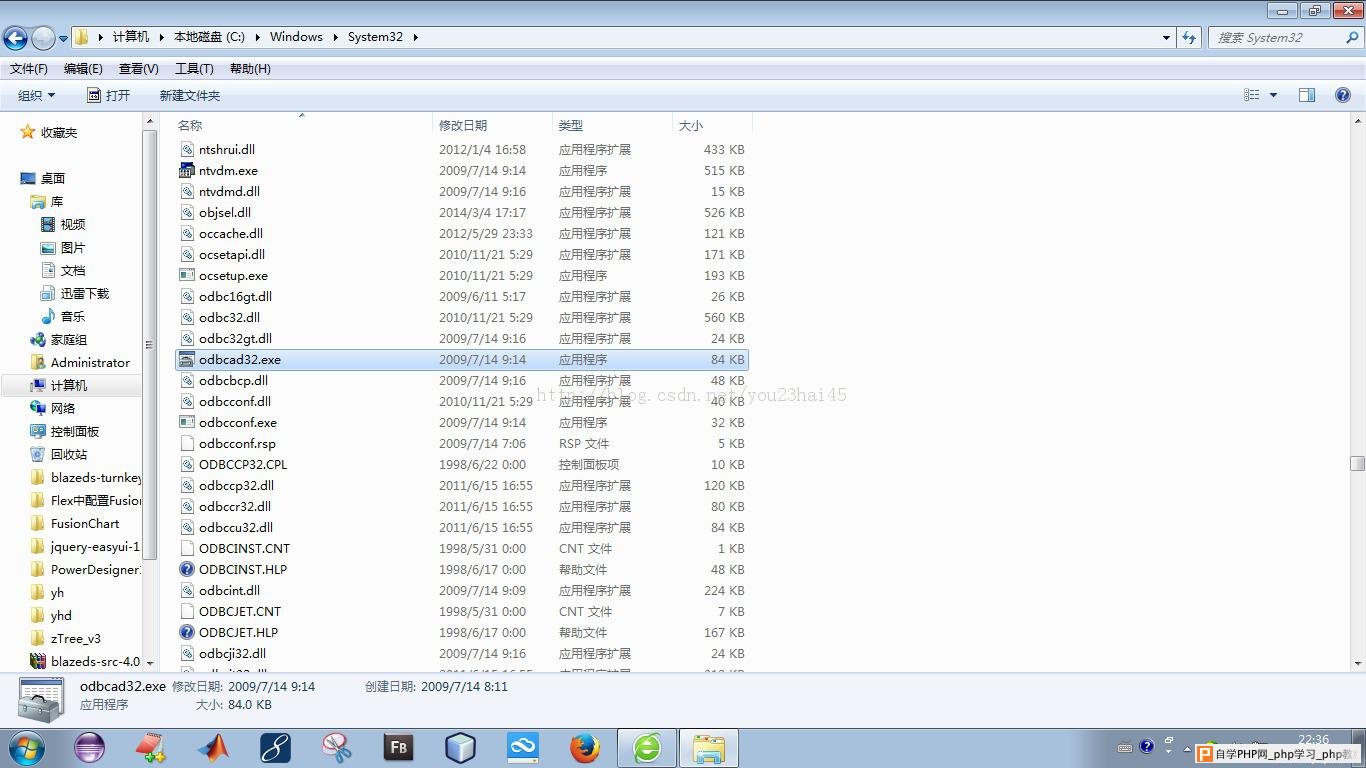Sort by 修改日期 column header
This screenshot has width=1366, height=768.
[493, 125]
